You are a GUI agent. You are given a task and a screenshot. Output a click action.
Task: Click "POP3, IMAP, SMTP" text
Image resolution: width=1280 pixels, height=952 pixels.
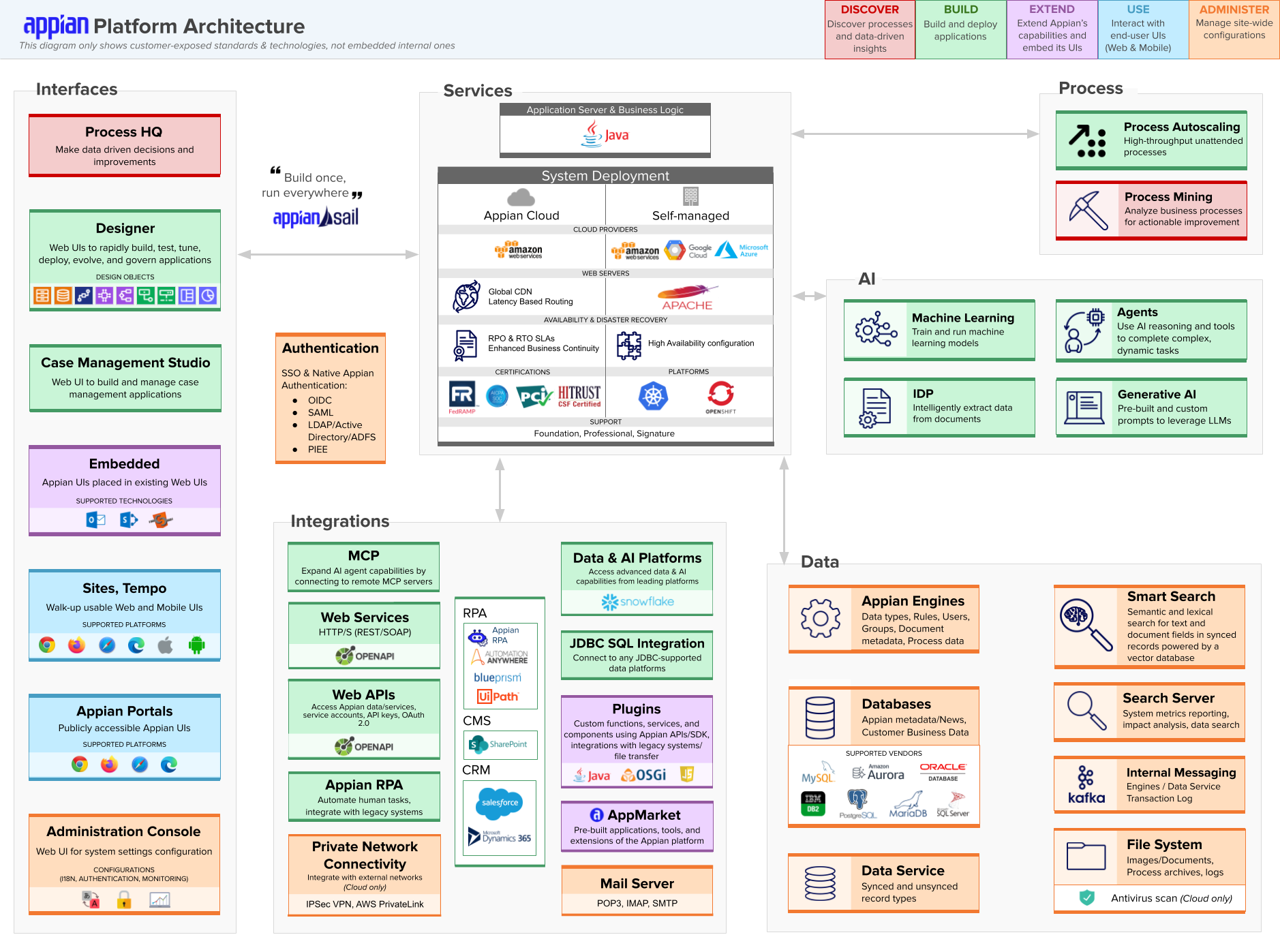(637, 903)
